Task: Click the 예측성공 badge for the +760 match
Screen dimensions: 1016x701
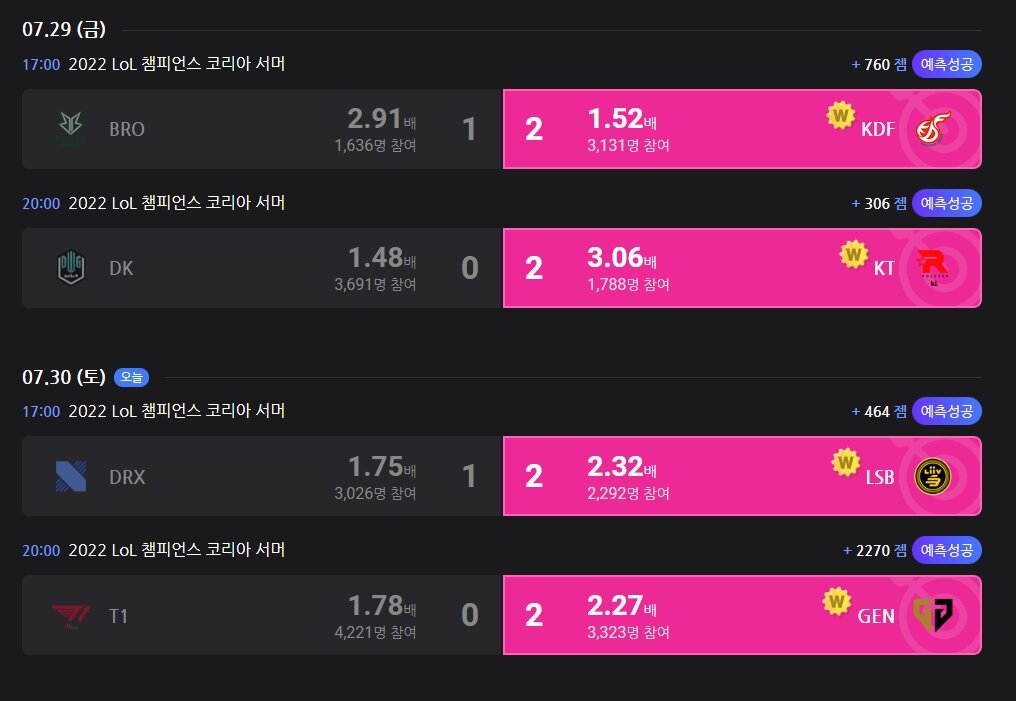Action: [x=947, y=64]
